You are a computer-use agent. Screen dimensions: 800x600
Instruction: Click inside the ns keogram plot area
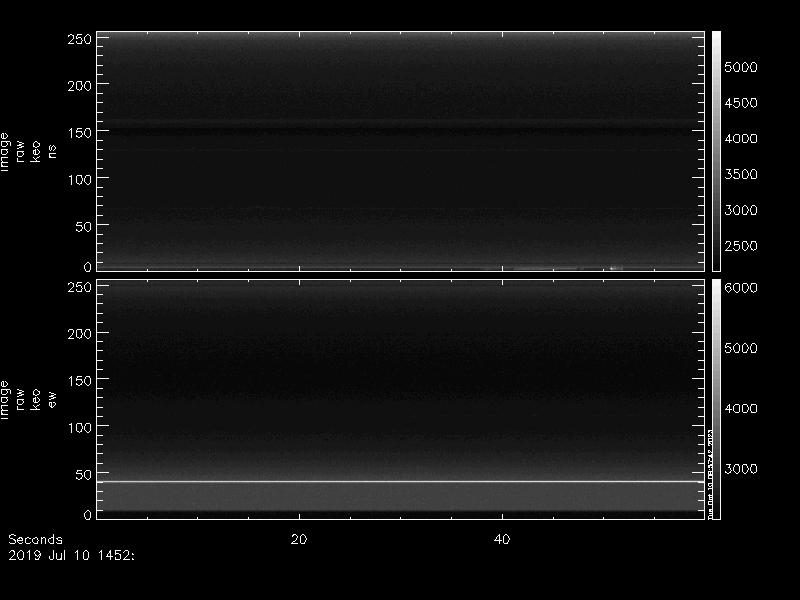[401, 151]
